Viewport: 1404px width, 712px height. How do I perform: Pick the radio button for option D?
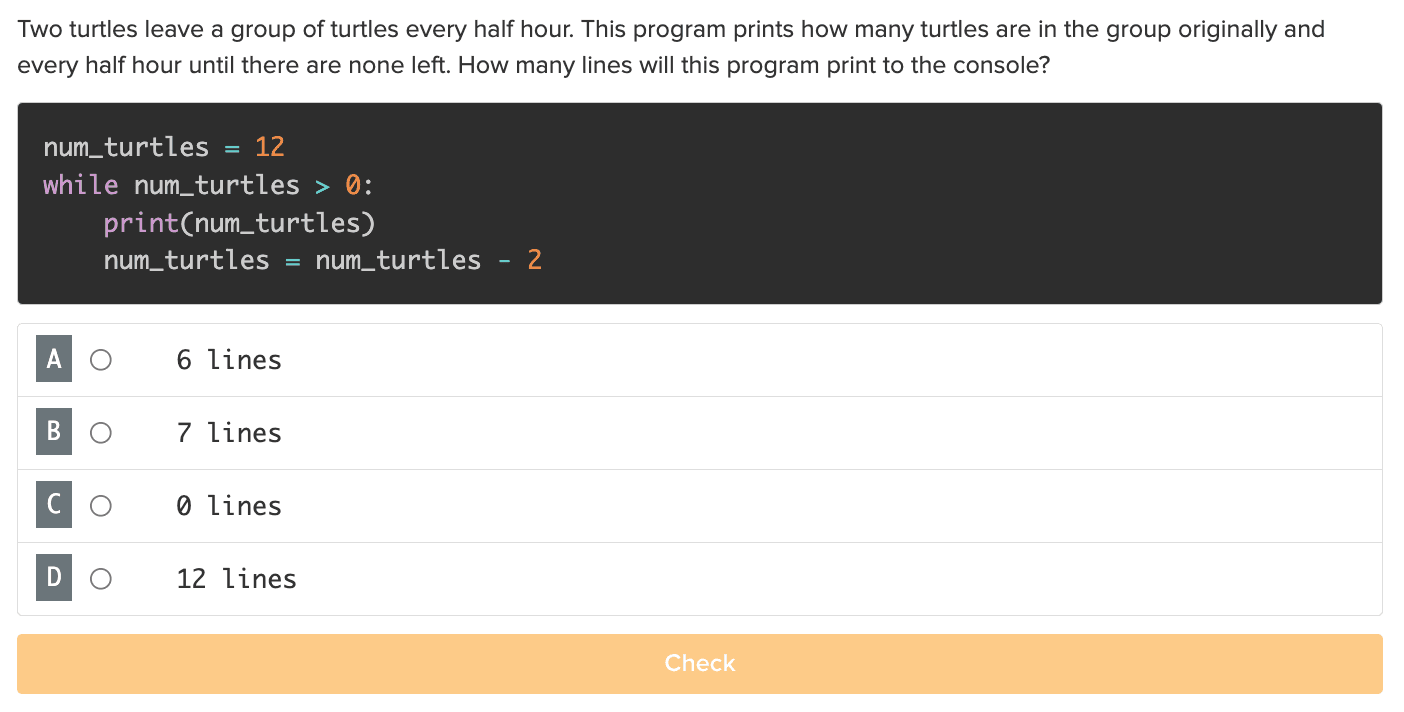coord(101,579)
